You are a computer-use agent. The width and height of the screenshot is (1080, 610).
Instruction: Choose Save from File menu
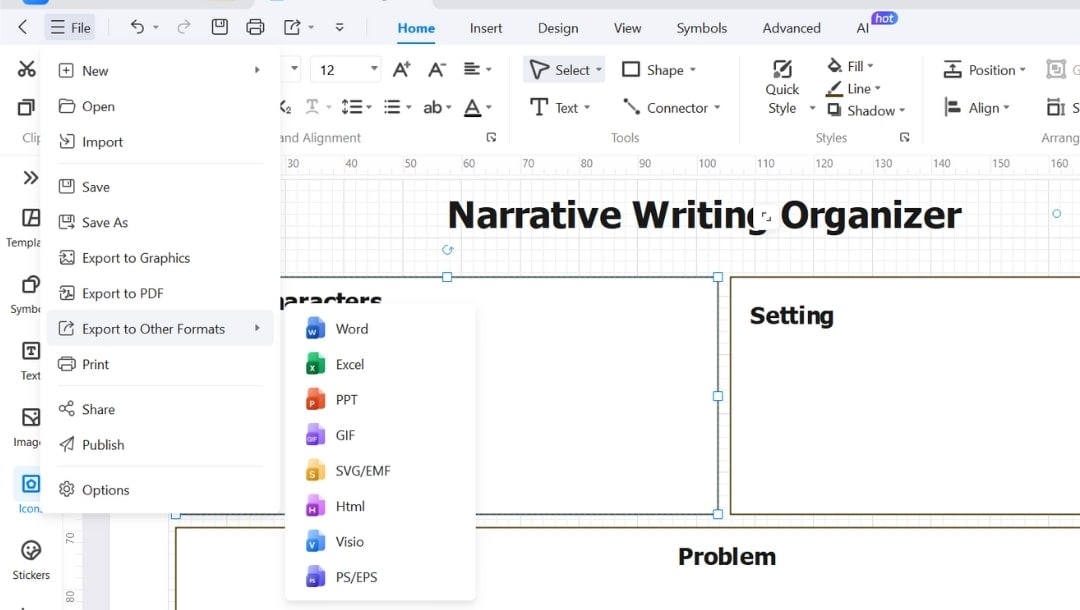pos(160,187)
